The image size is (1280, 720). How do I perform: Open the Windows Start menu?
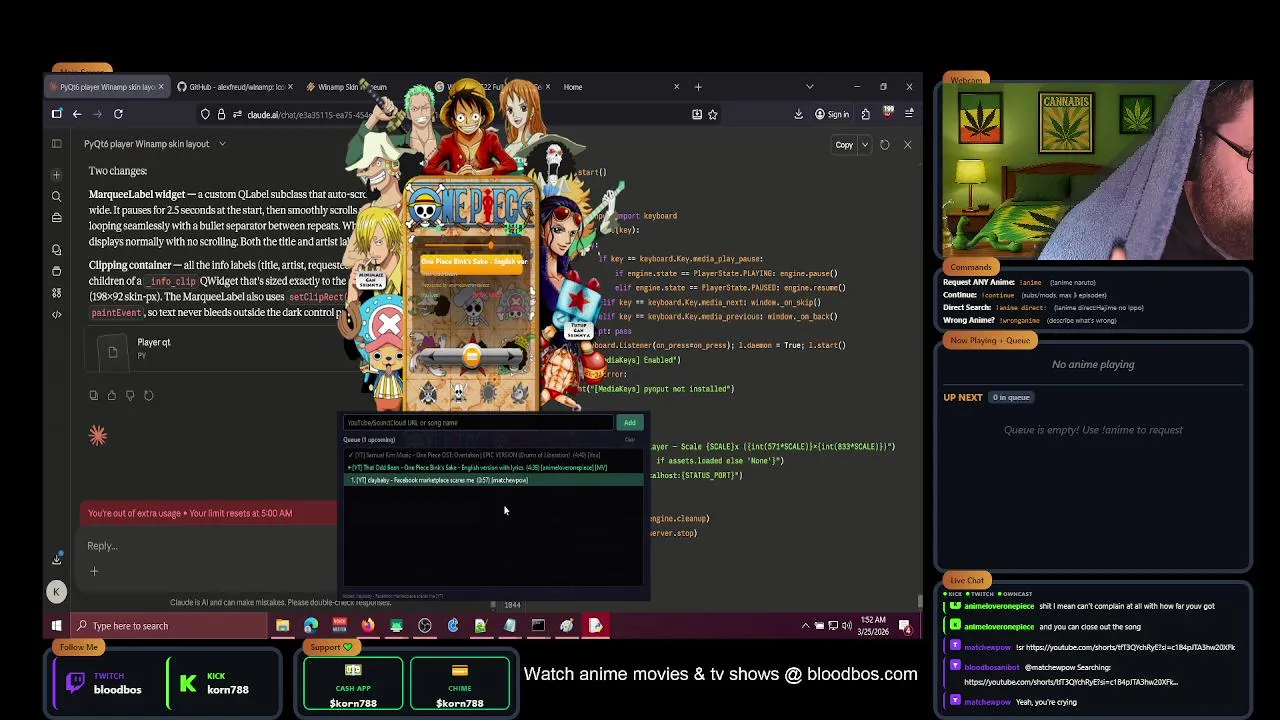click(x=57, y=626)
